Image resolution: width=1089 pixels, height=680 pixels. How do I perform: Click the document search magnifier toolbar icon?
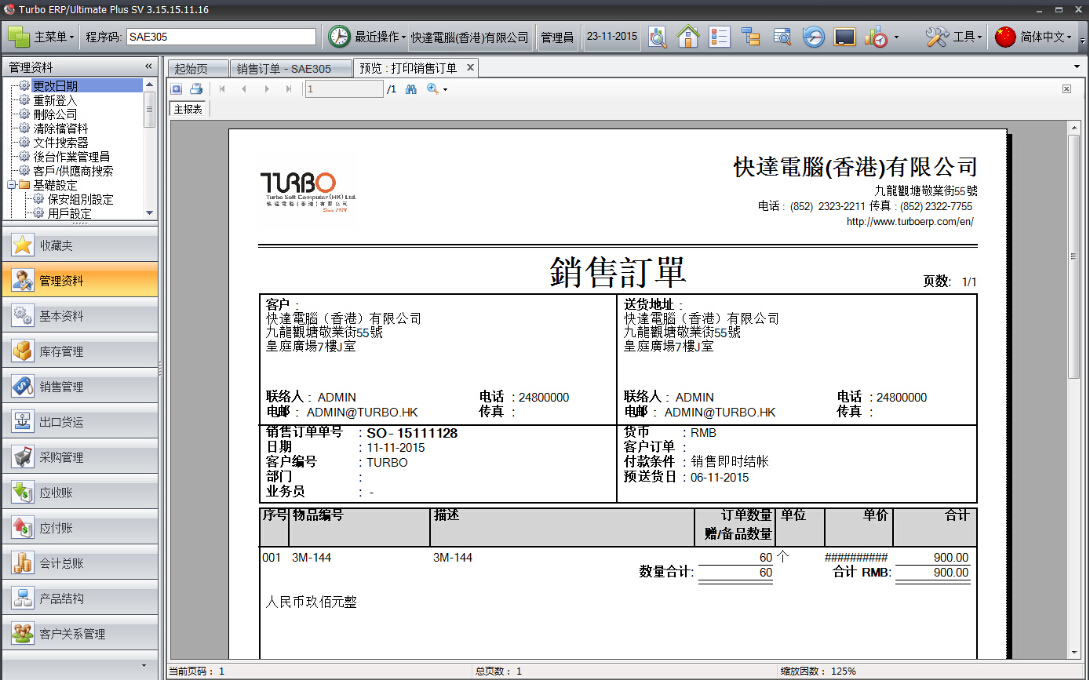pyautogui.click(x=657, y=37)
